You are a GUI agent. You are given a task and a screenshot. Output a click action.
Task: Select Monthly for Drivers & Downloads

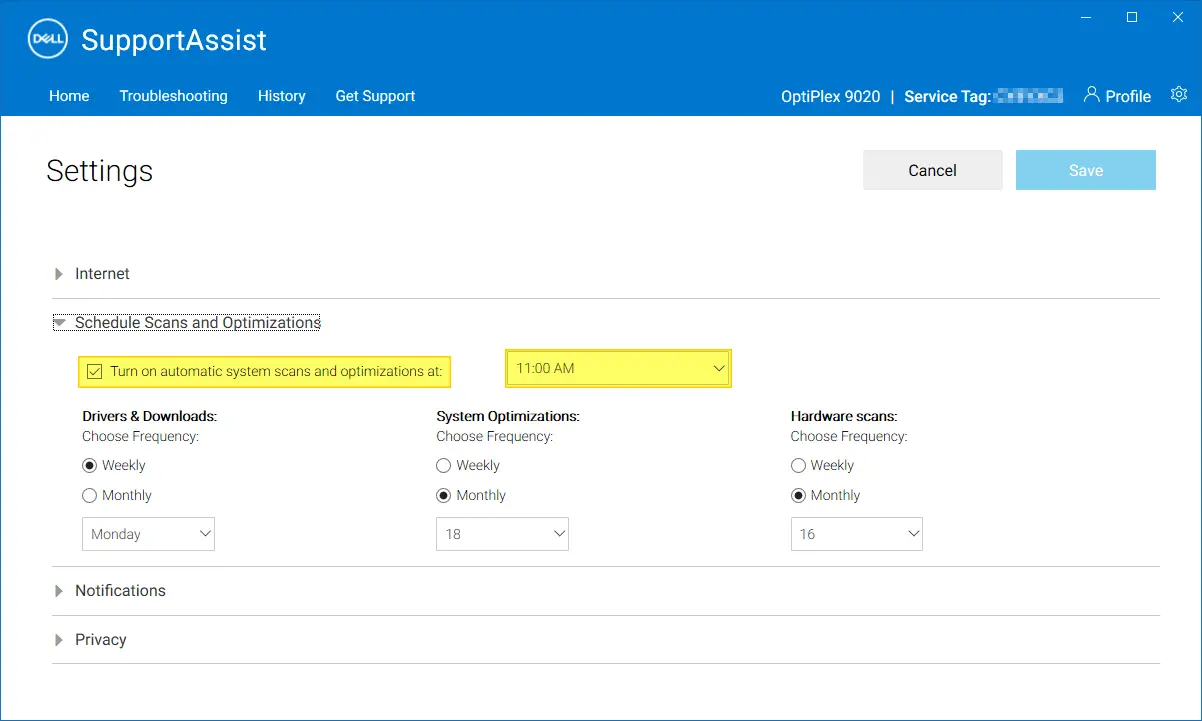90,495
